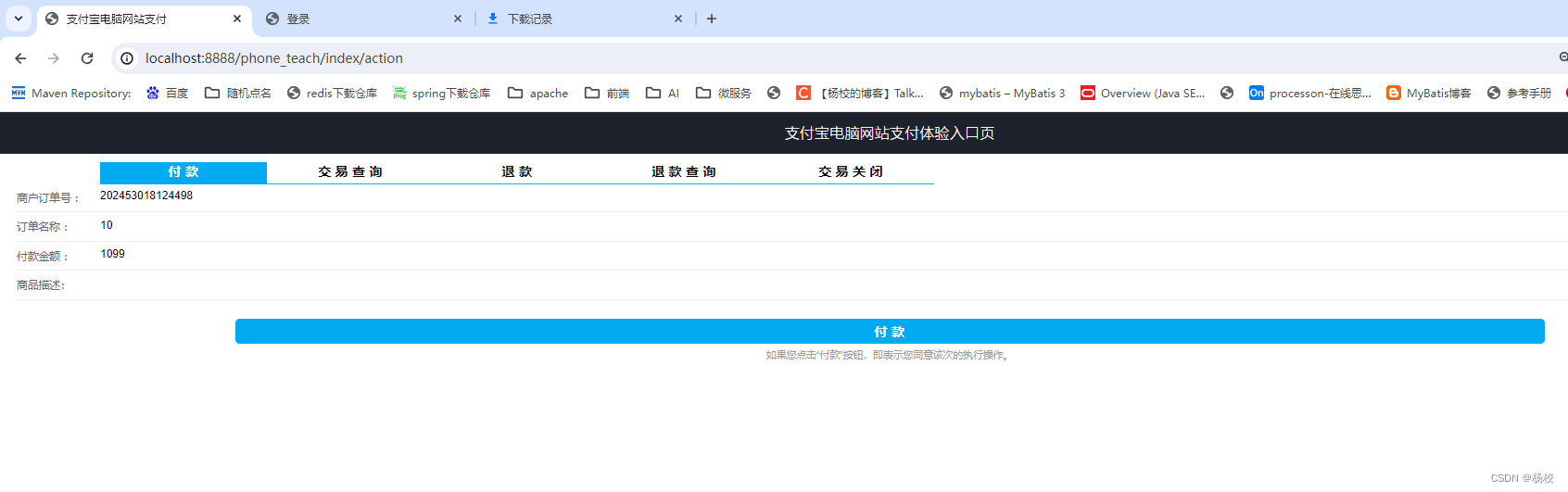Click the 订单名称 label
This screenshot has width=1568, height=492.
pos(43,227)
